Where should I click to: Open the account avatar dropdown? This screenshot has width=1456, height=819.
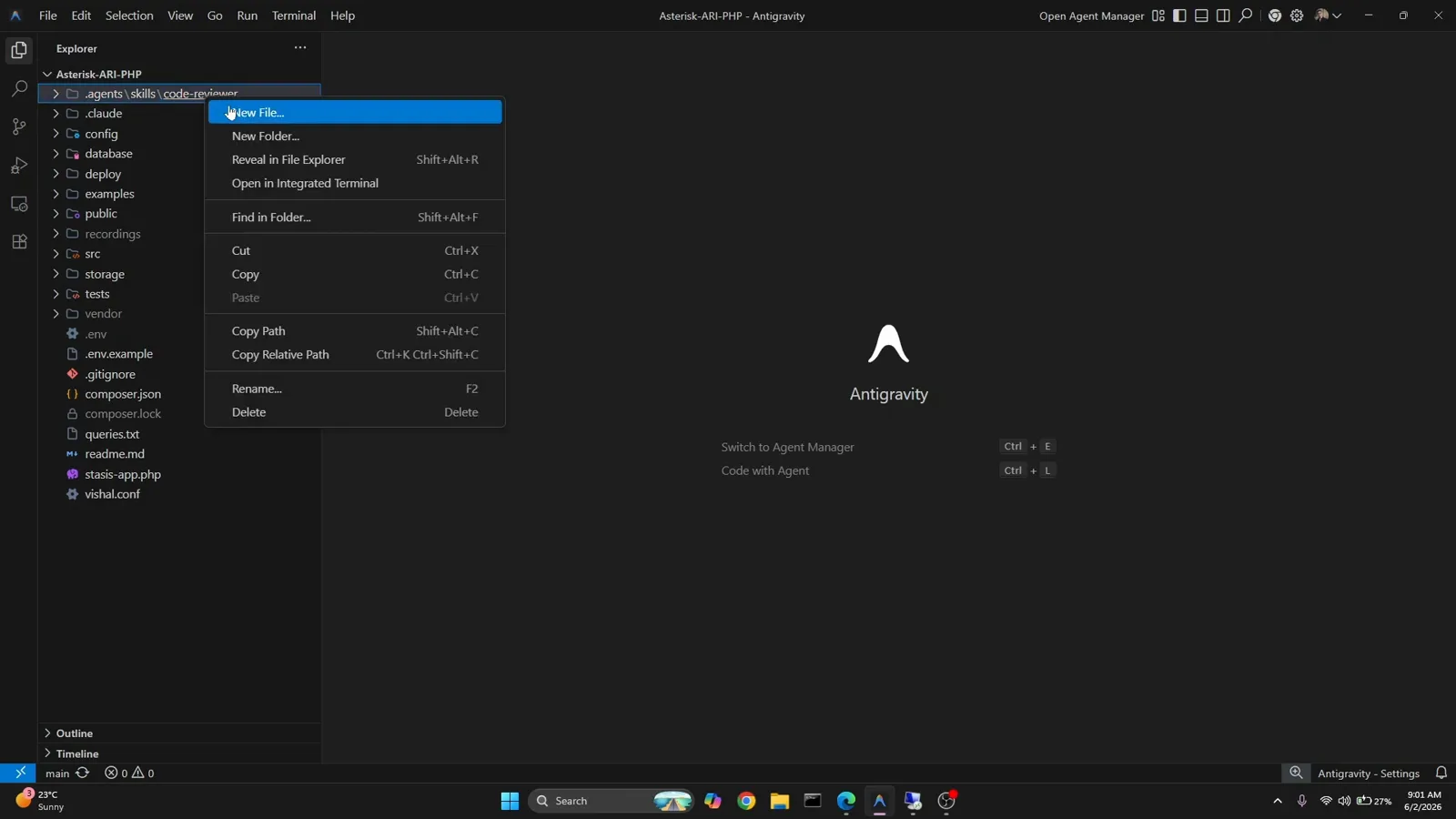pos(1329,15)
